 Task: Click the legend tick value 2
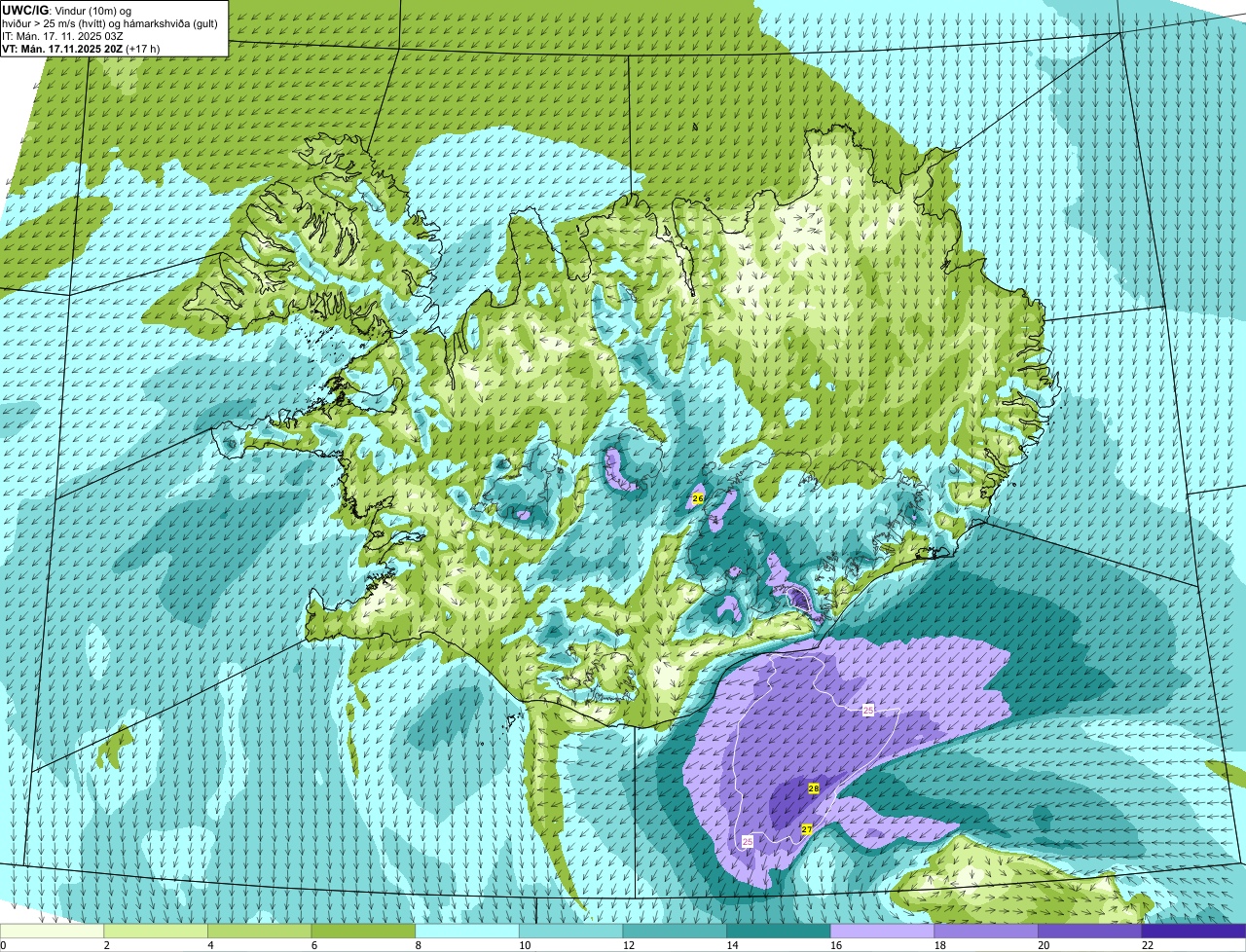(x=106, y=945)
